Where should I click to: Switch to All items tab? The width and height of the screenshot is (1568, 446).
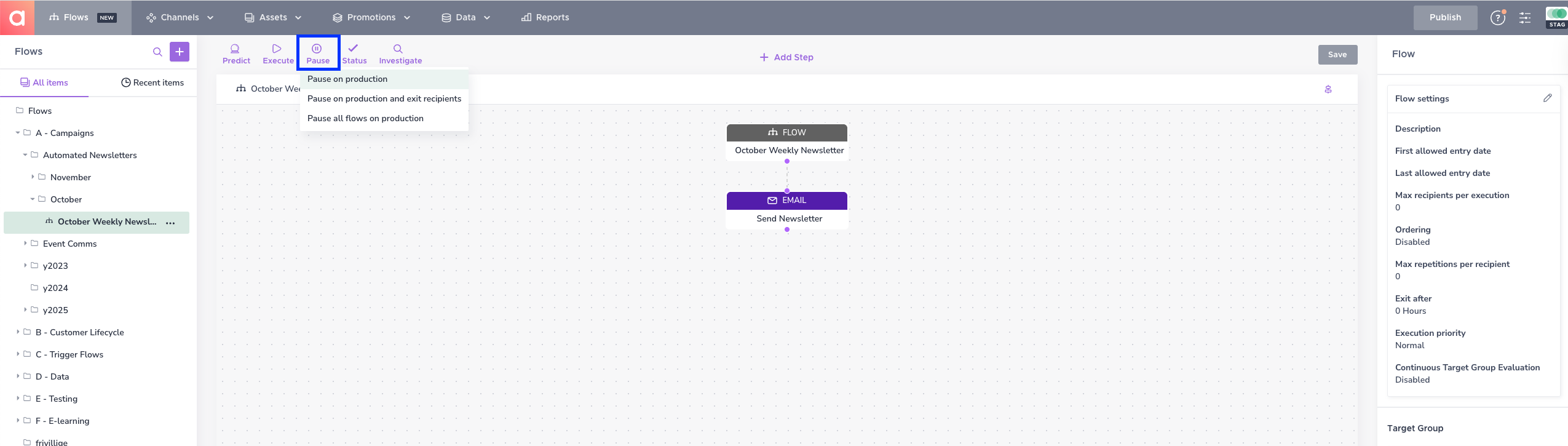point(44,82)
